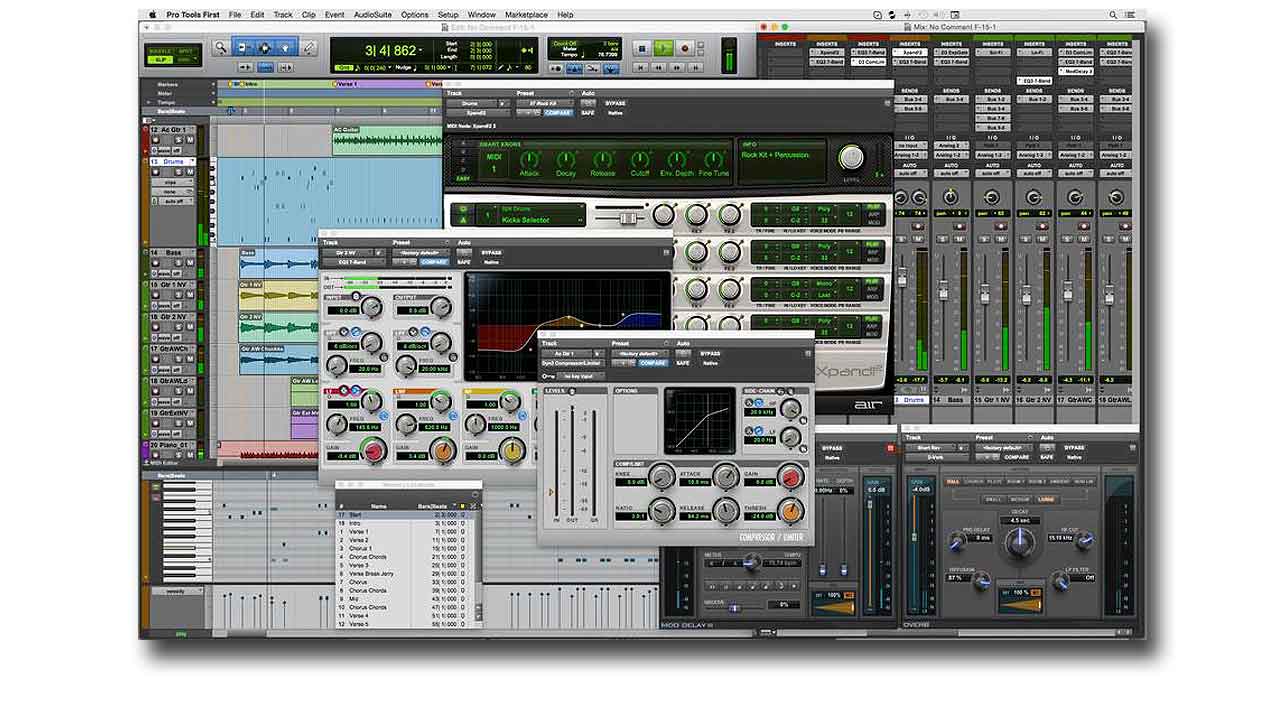The height and width of the screenshot is (720, 1280).
Task: Click the red Gain knob in EQ3
Action: click(x=375, y=454)
